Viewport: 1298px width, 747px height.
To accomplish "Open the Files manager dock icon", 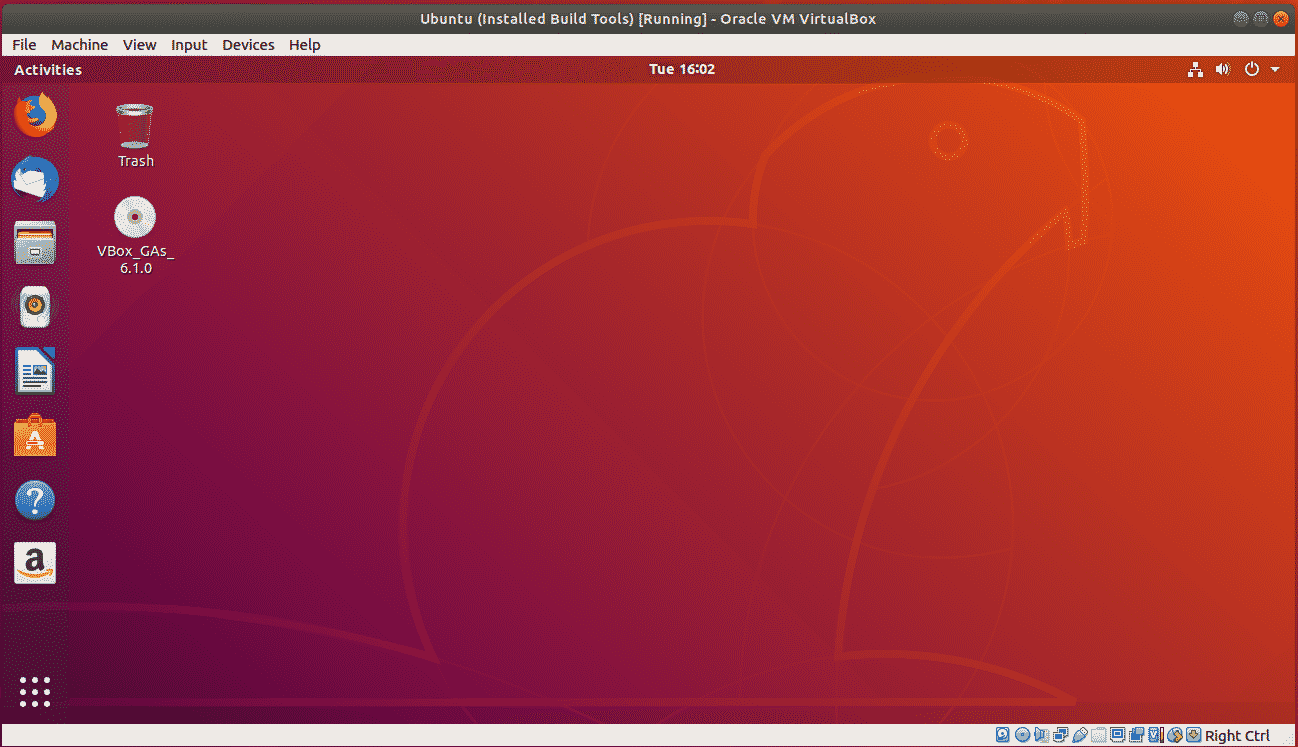I will pos(35,243).
